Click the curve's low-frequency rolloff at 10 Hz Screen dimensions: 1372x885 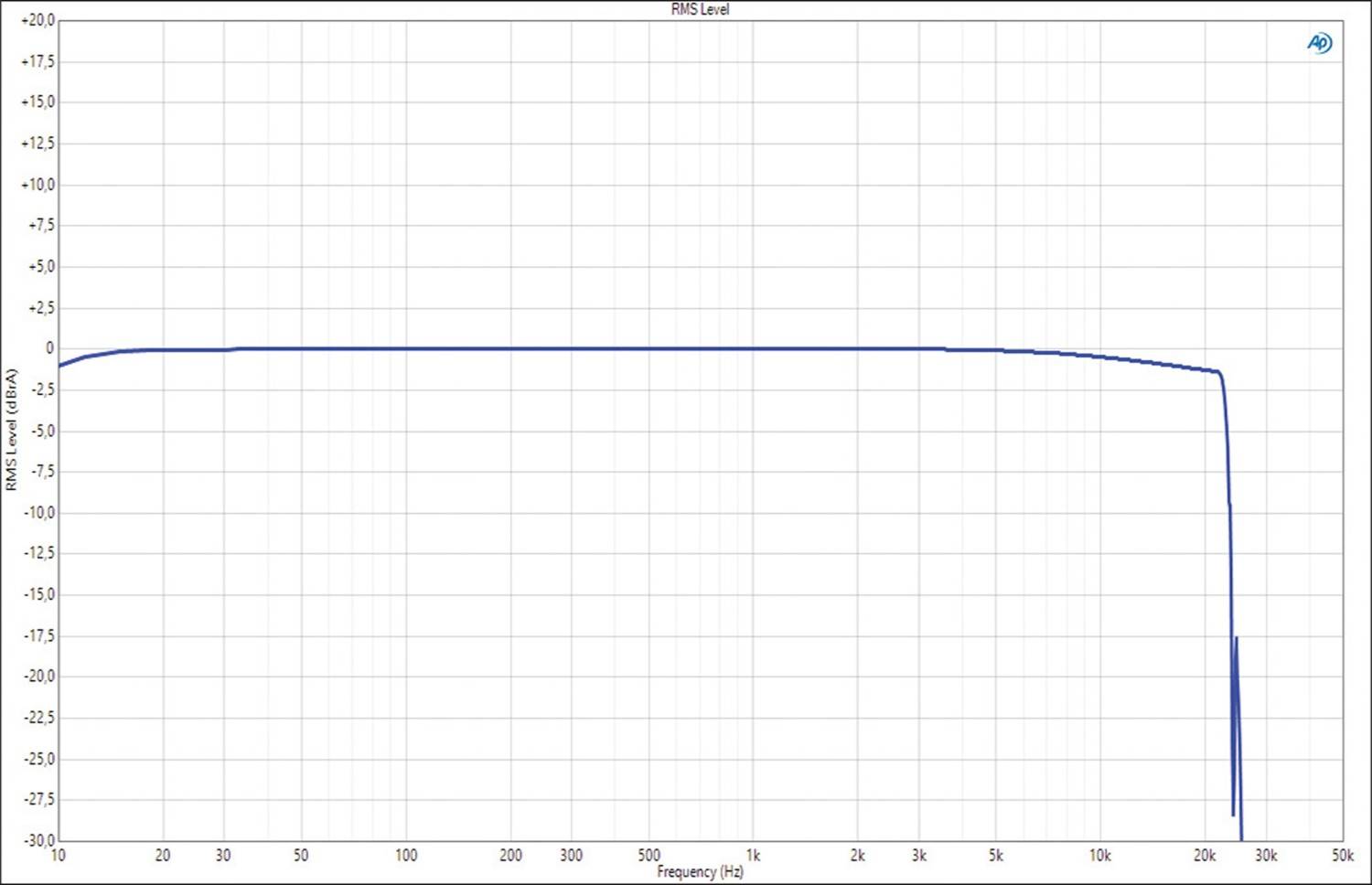tap(62, 364)
